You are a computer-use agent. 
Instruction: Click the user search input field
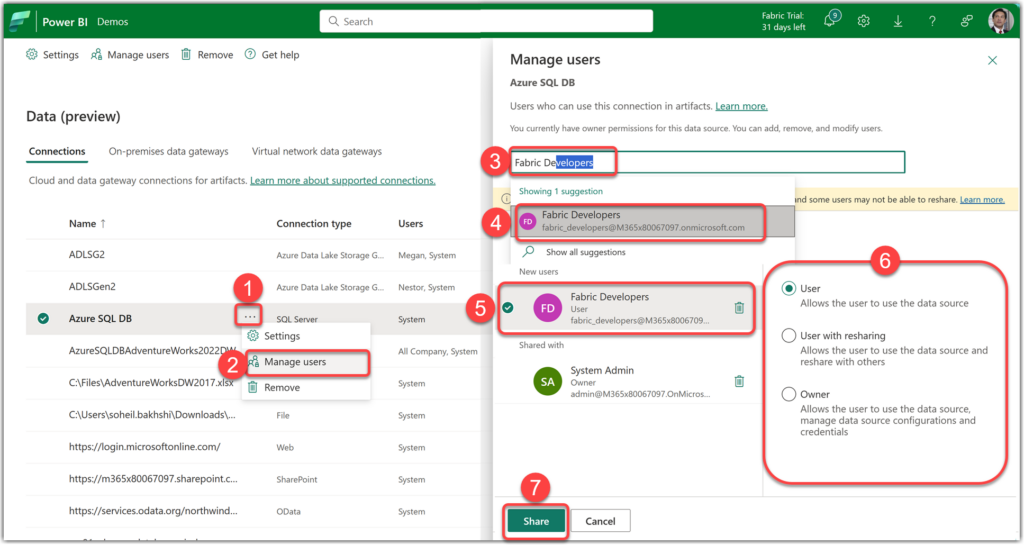pyautogui.click(x=707, y=162)
